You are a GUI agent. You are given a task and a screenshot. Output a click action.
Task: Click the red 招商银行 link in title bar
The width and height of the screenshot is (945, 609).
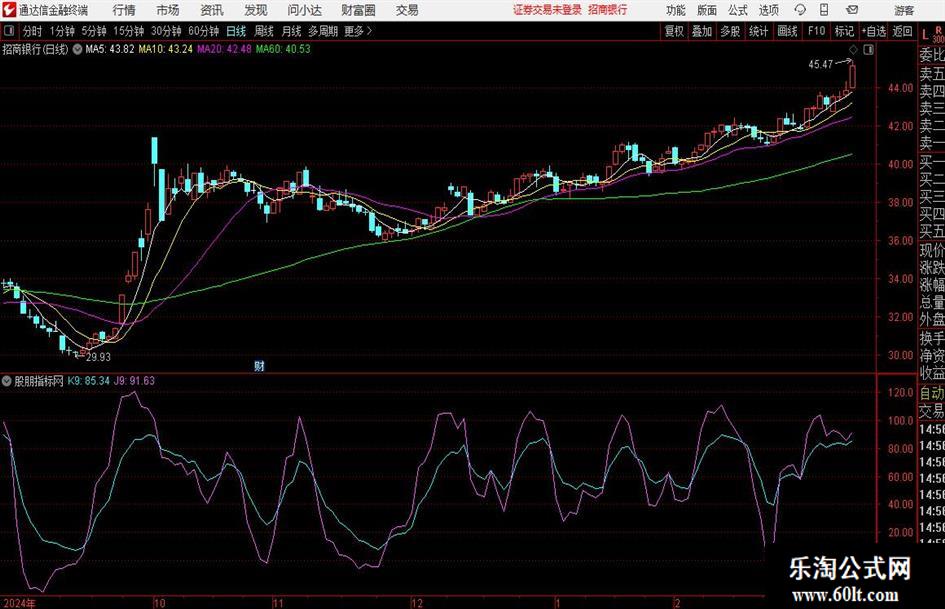pyautogui.click(x=608, y=10)
